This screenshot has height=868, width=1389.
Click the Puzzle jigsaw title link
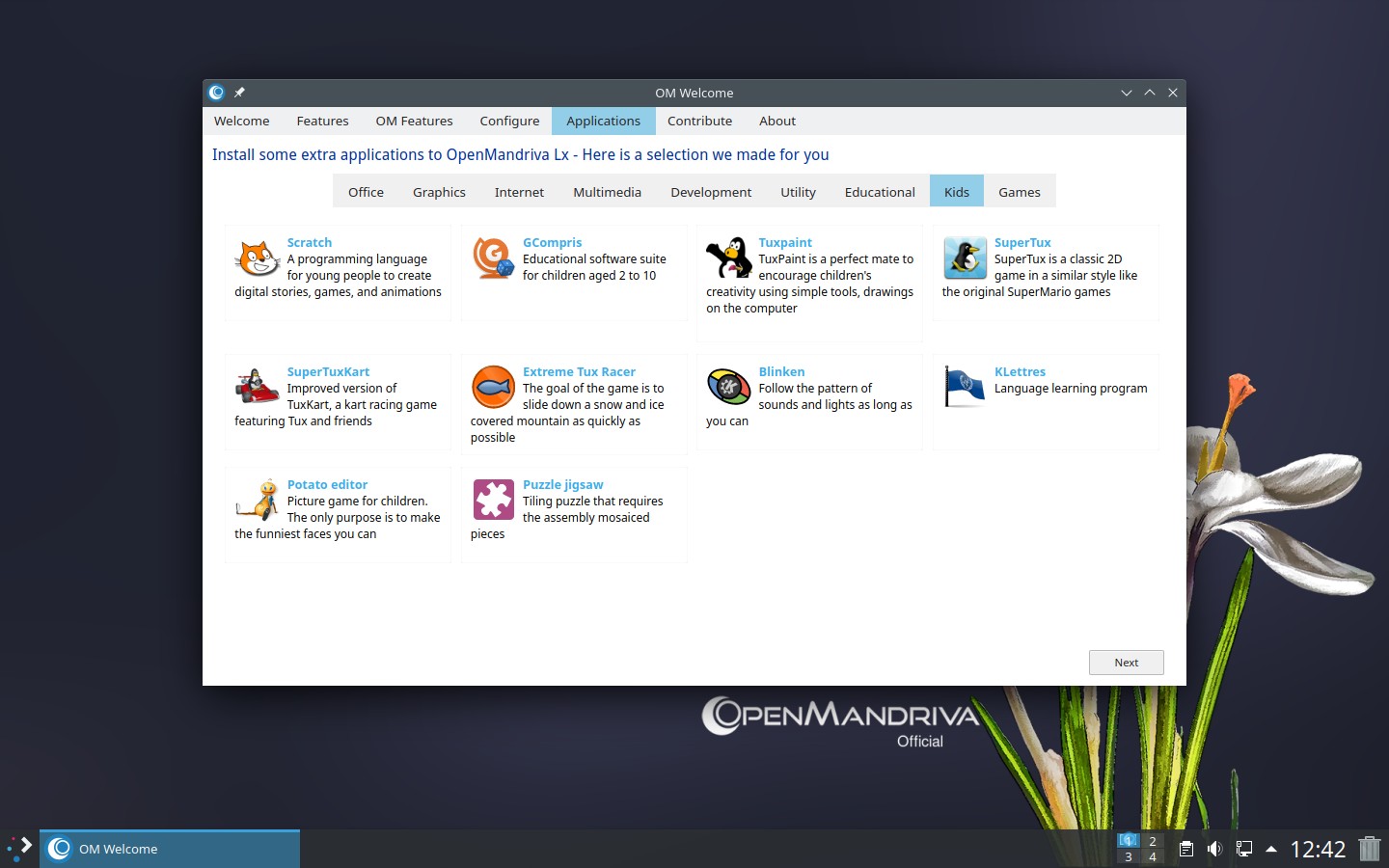click(x=563, y=485)
